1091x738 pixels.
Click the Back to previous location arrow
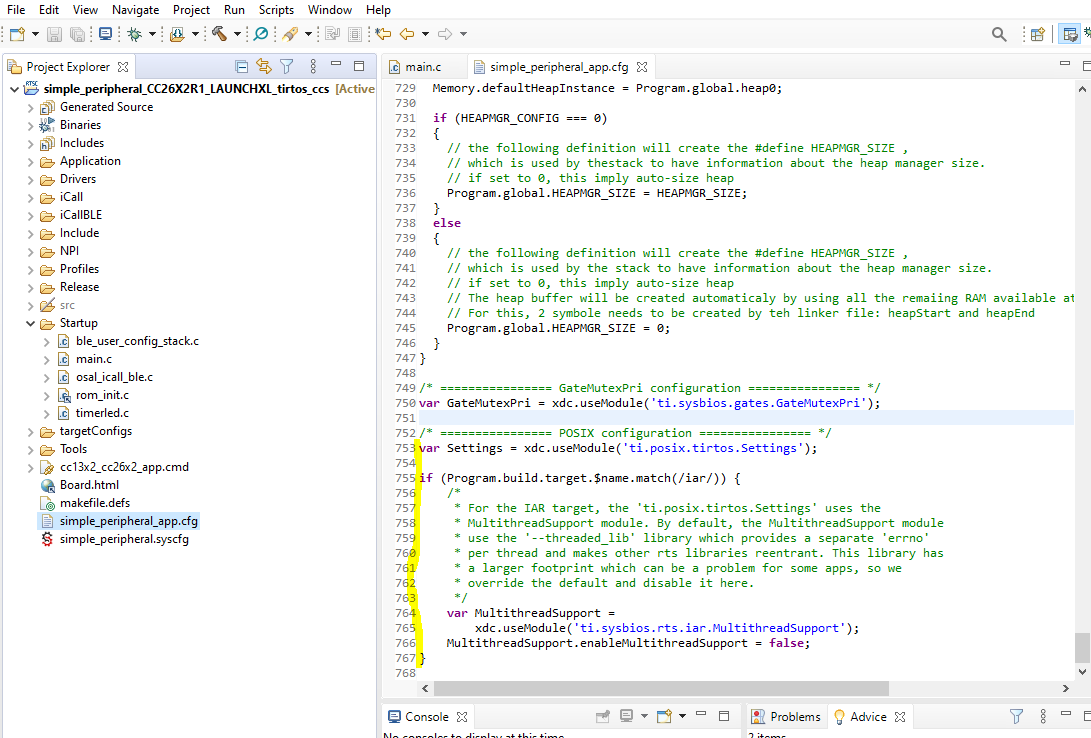click(407, 34)
